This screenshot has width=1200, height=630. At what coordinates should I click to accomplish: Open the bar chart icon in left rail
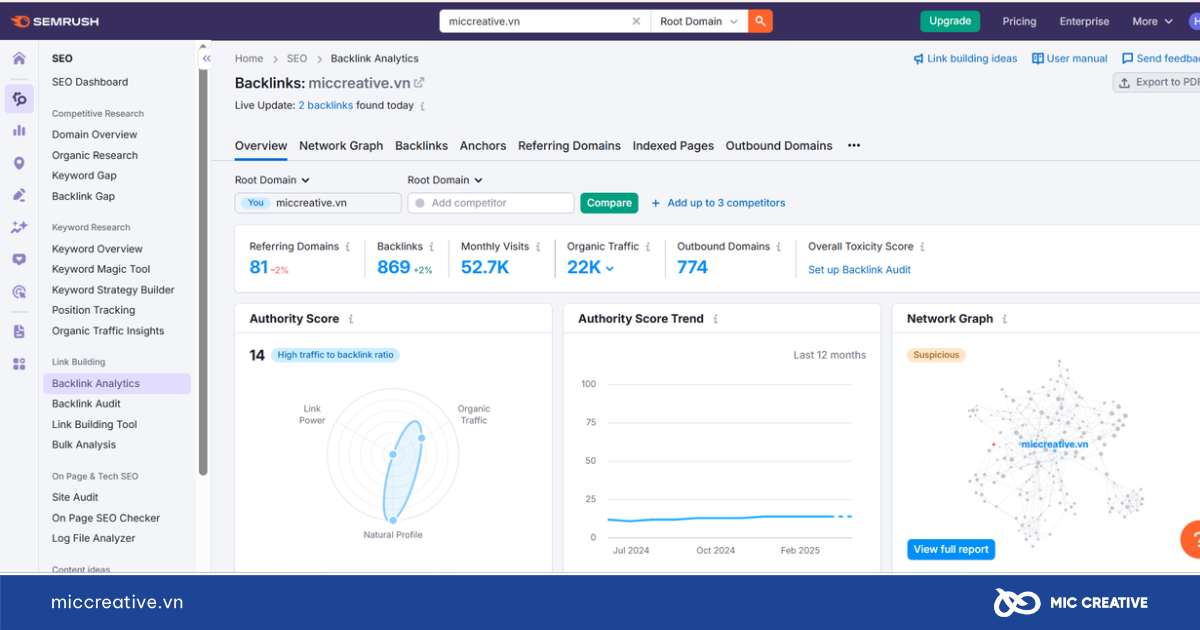[19, 130]
